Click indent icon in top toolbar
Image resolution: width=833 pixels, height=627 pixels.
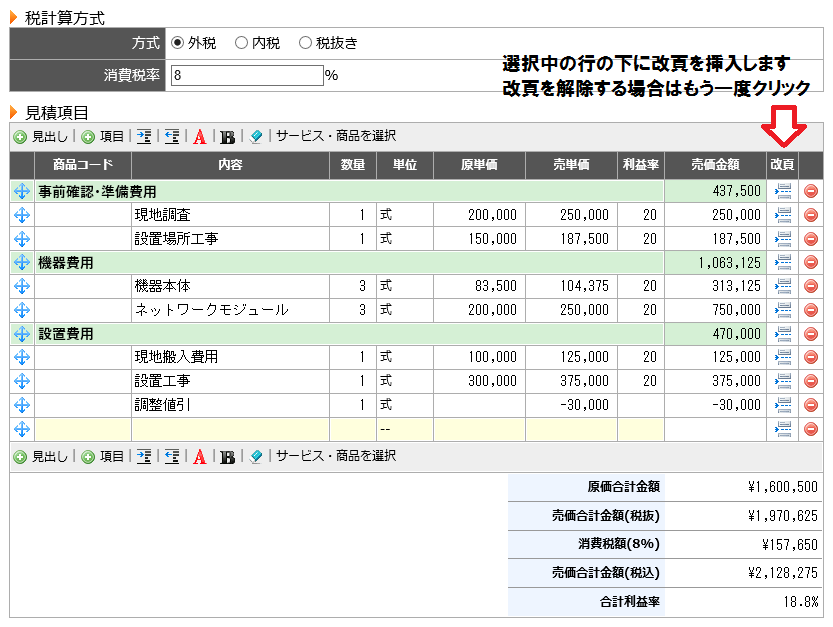click(143, 137)
